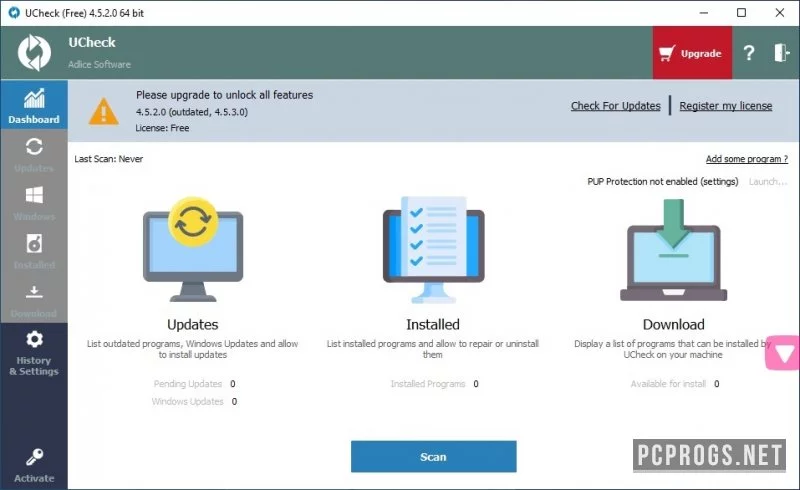Close the UCheck window

780,13
